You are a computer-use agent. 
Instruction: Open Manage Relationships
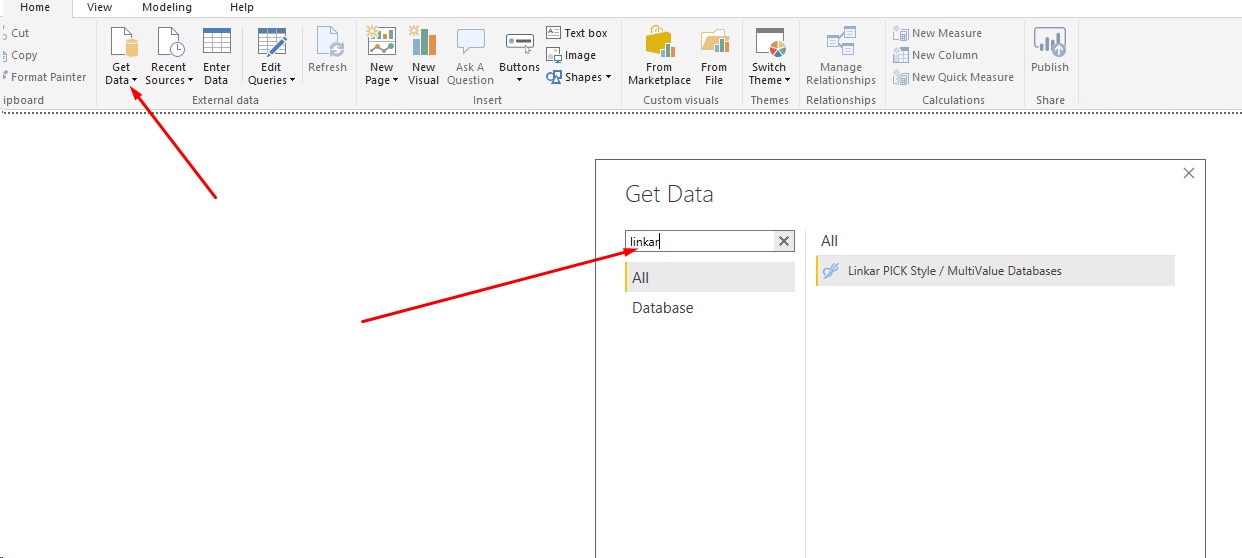tap(841, 56)
